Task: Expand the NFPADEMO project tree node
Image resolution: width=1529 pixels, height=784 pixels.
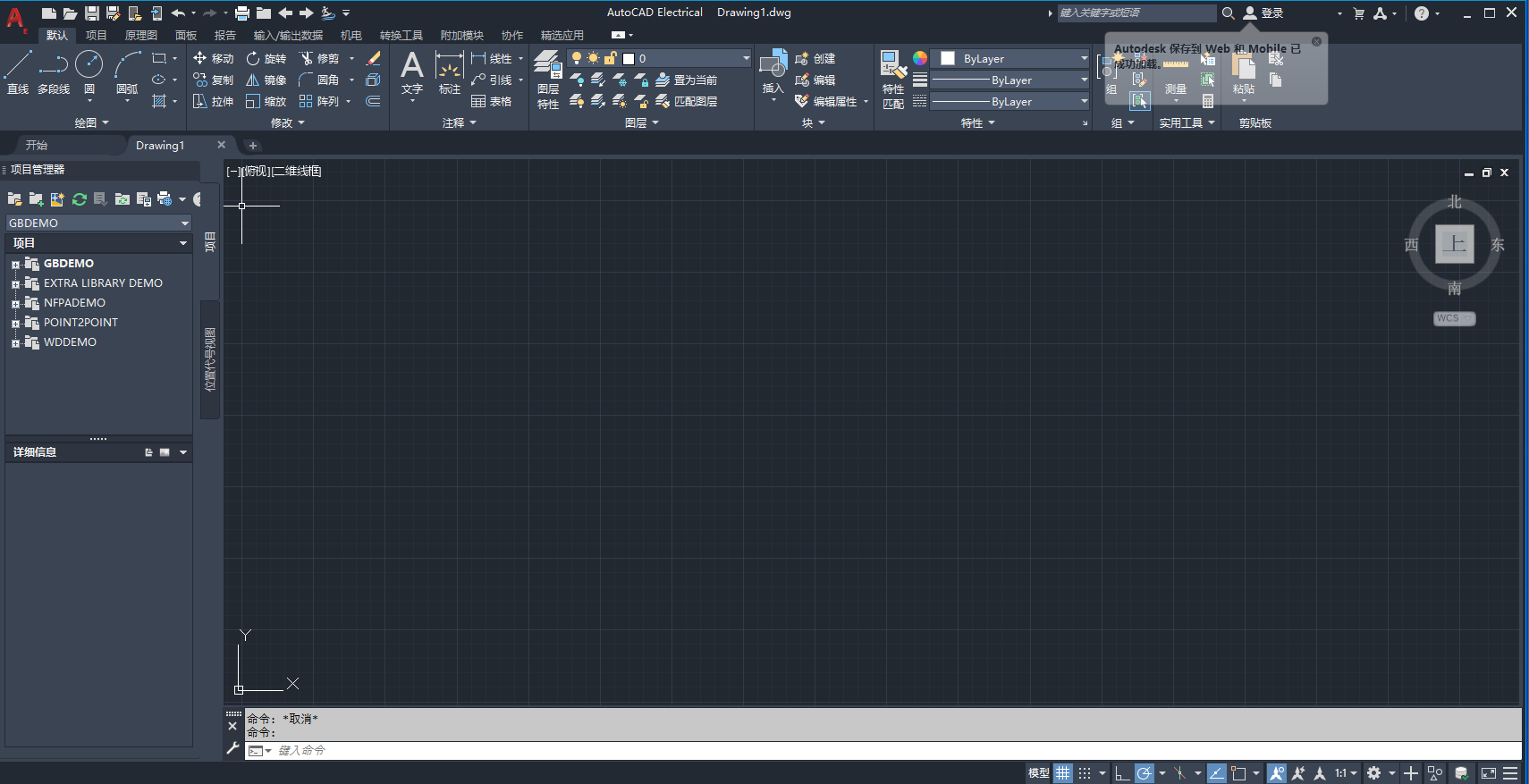Action: pyautogui.click(x=15, y=304)
